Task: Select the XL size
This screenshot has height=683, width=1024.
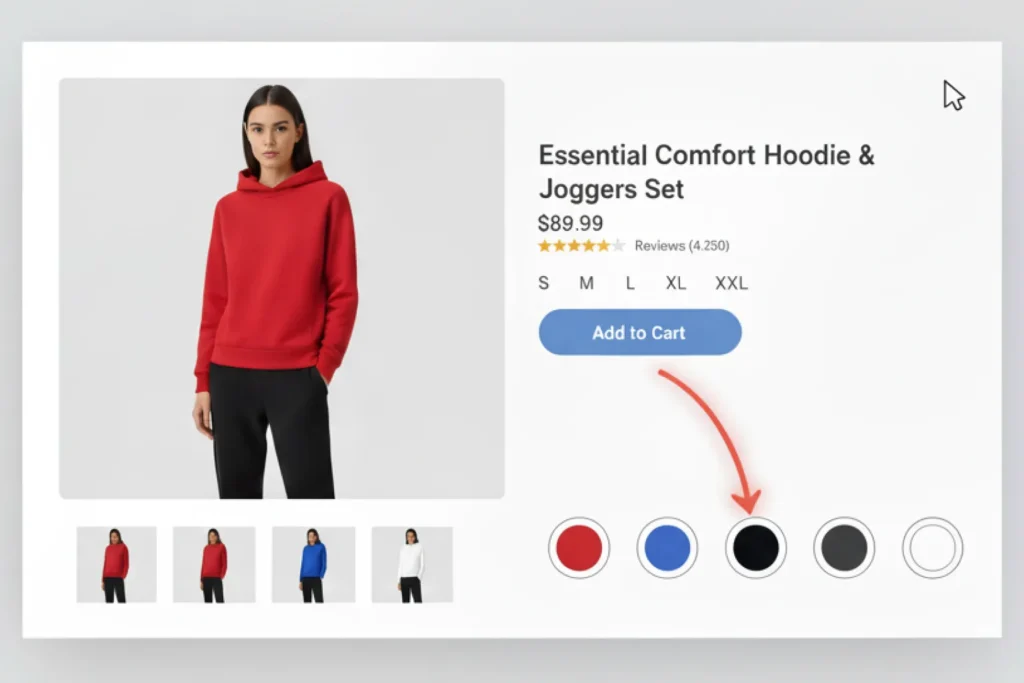Action: click(676, 283)
